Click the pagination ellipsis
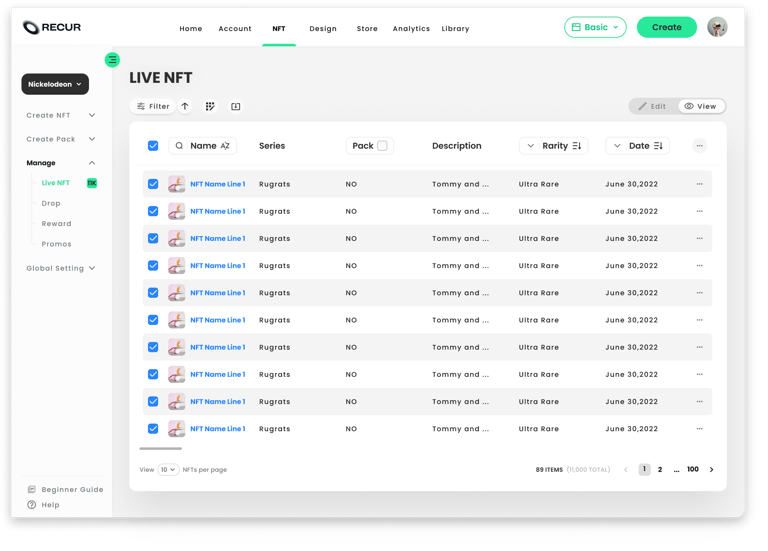The width and height of the screenshot is (768, 551). (x=676, y=470)
